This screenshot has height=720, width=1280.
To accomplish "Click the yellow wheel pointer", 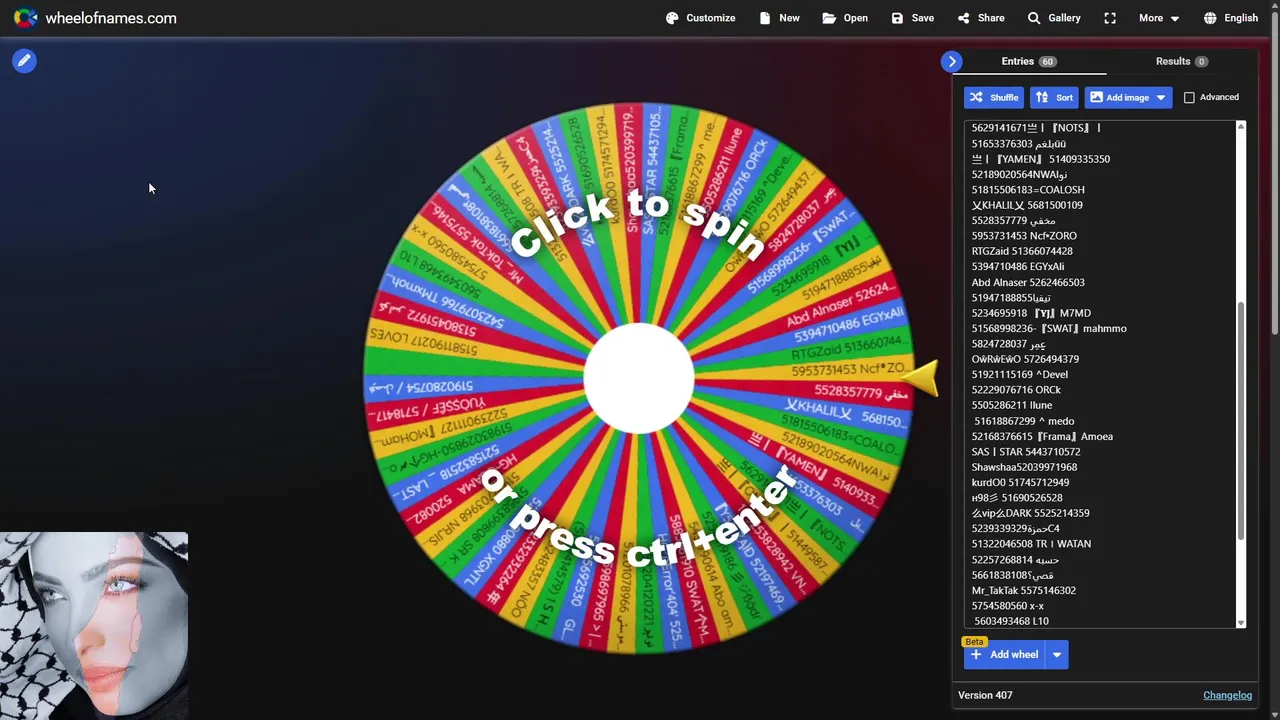I will (x=919, y=378).
